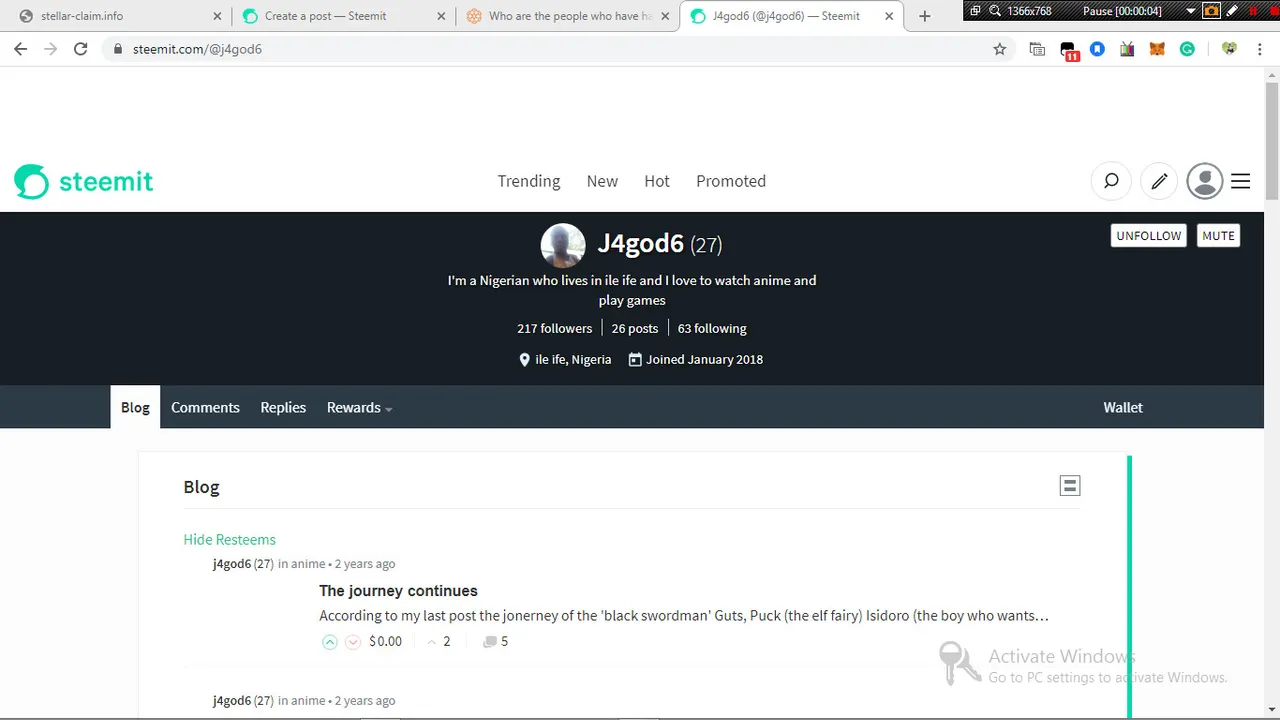Open the blue bookmark extension icon

click(1097, 48)
